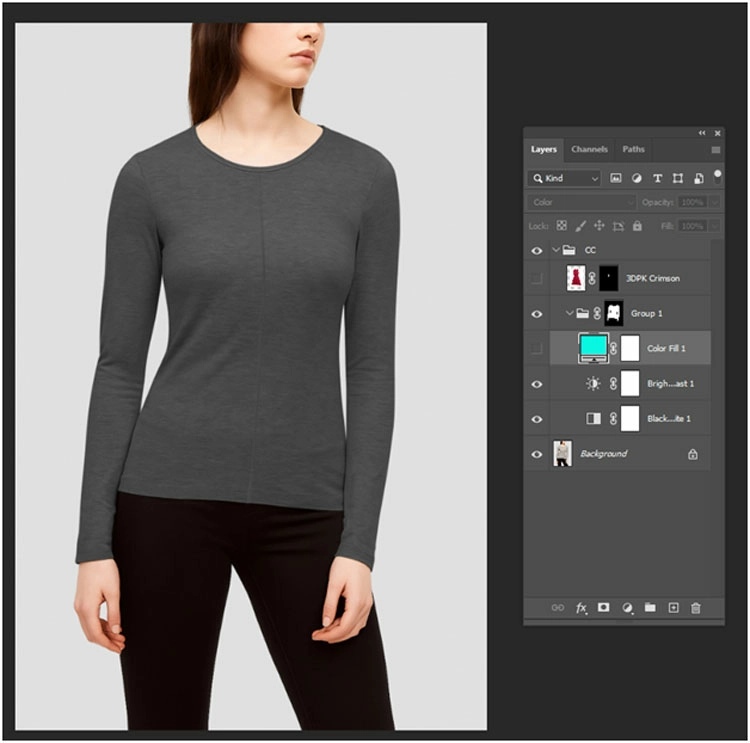Select Group 1 mask thumbnail
The image size is (750, 743).
pyautogui.click(x=614, y=313)
